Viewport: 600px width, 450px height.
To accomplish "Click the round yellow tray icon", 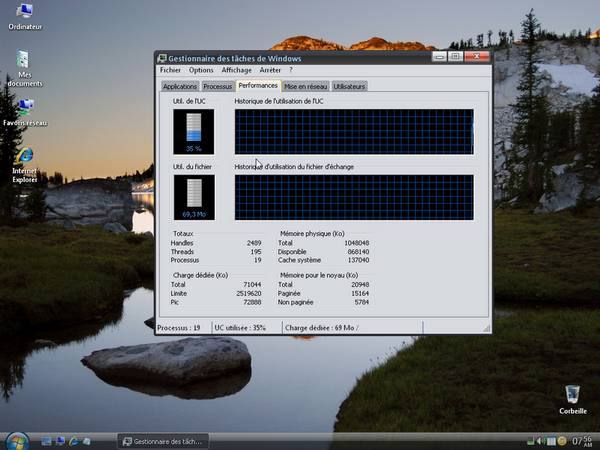I will point(562,442).
